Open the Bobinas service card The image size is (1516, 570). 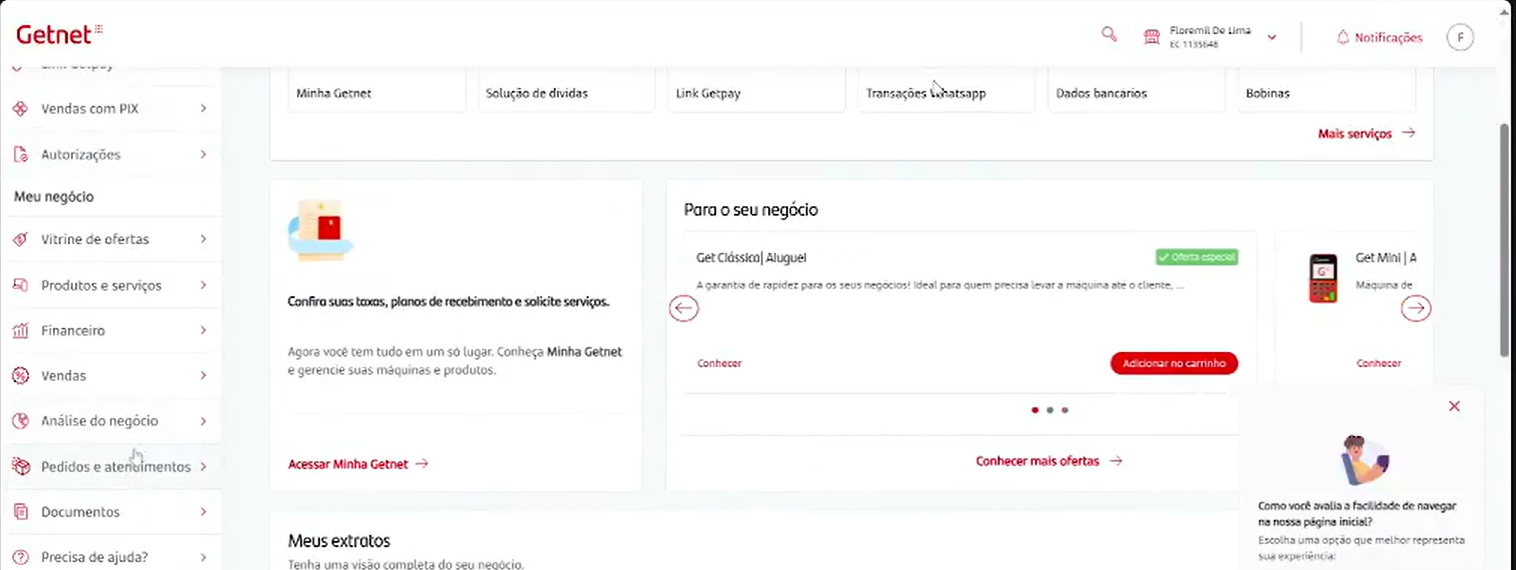point(1326,90)
